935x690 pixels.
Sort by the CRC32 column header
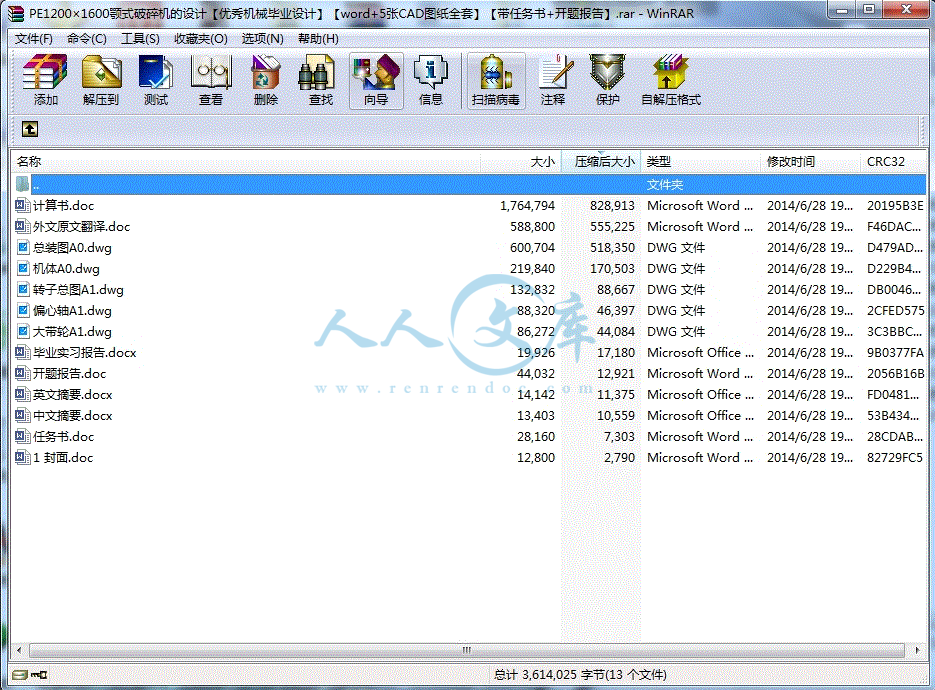click(x=893, y=162)
